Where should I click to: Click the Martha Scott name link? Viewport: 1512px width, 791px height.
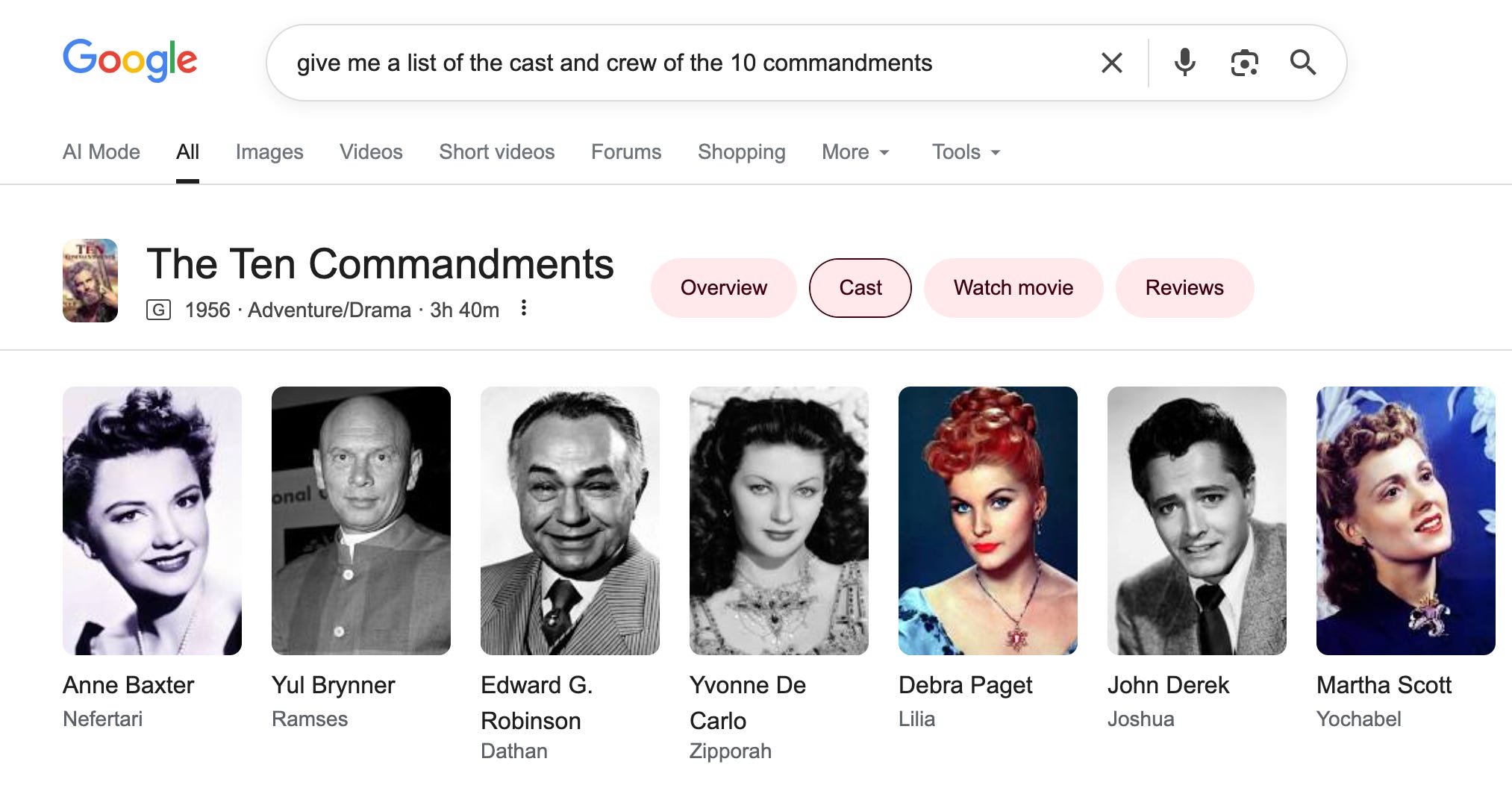(x=1384, y=685)
